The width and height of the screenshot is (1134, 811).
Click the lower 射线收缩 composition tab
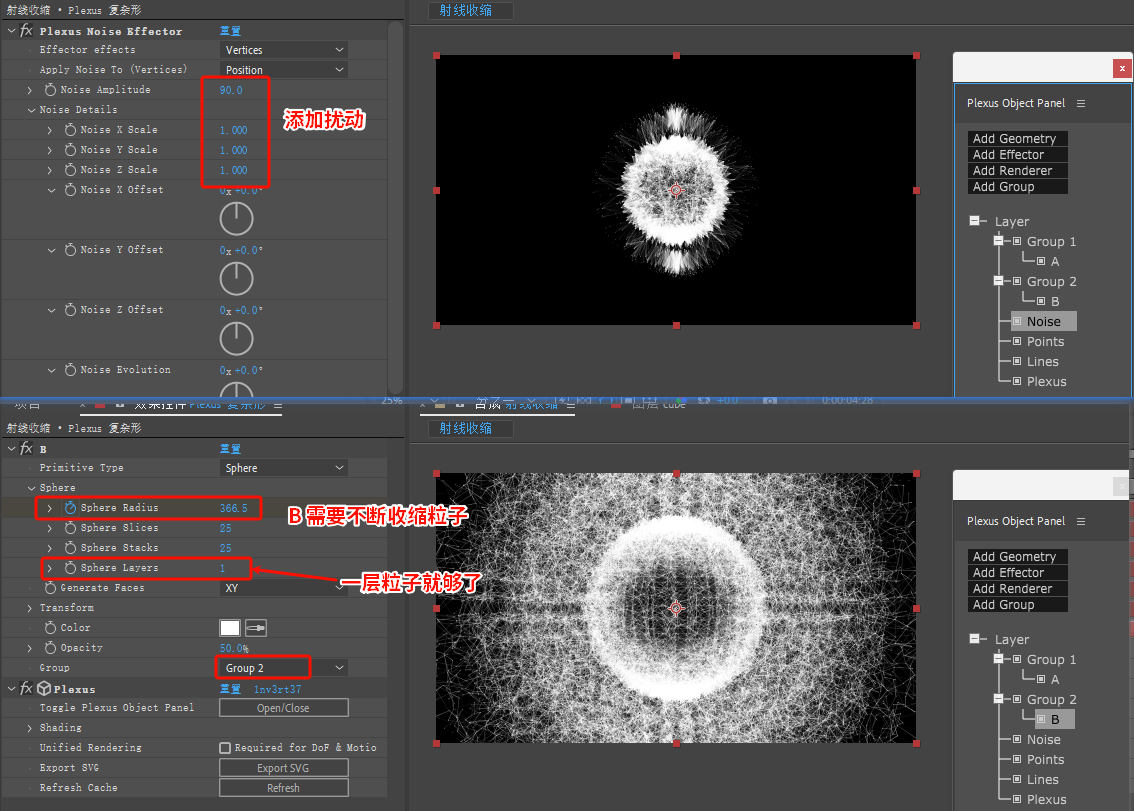click(471, 428)
